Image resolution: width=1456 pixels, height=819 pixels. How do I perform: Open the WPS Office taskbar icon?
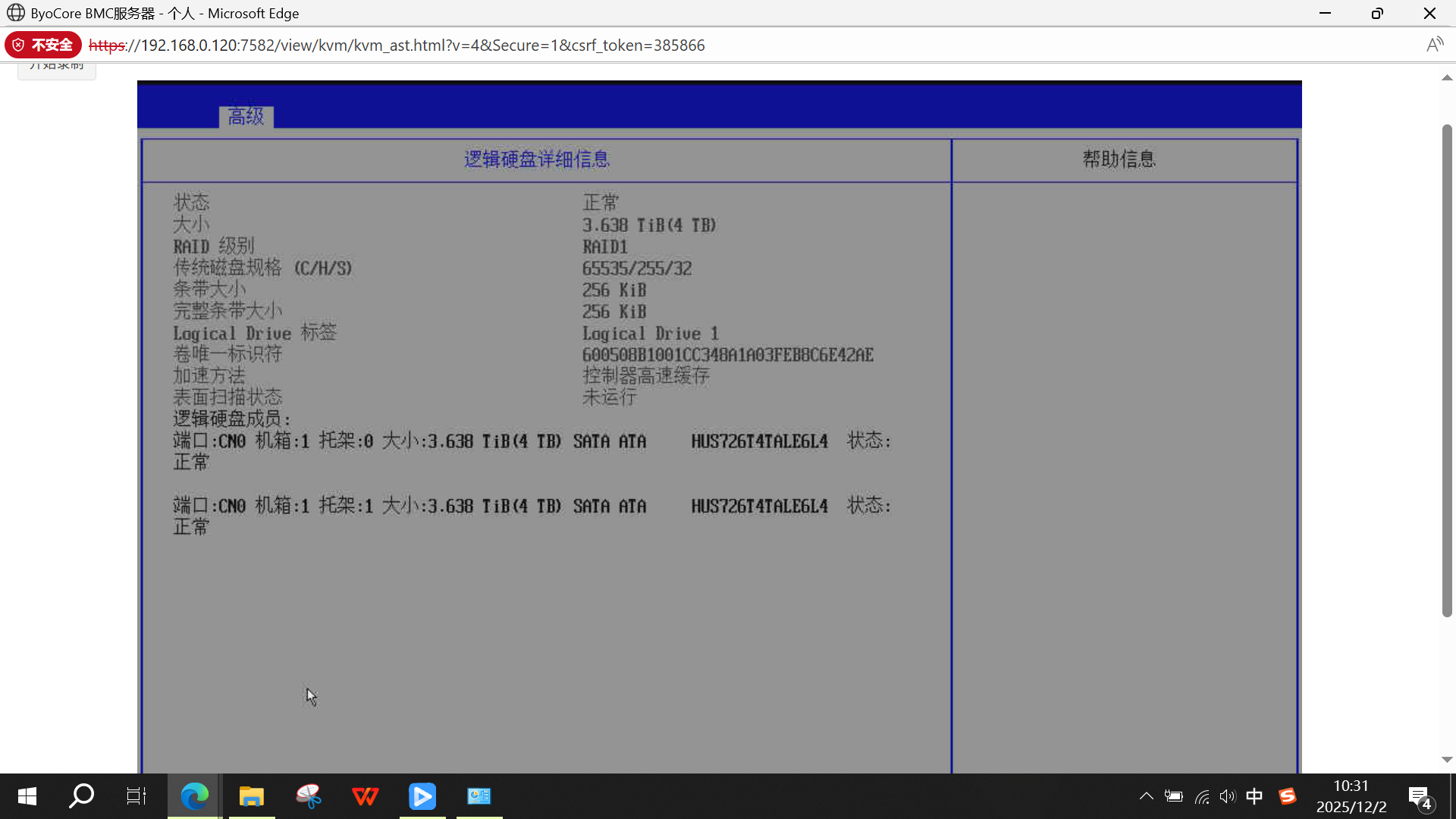(365, 795)
